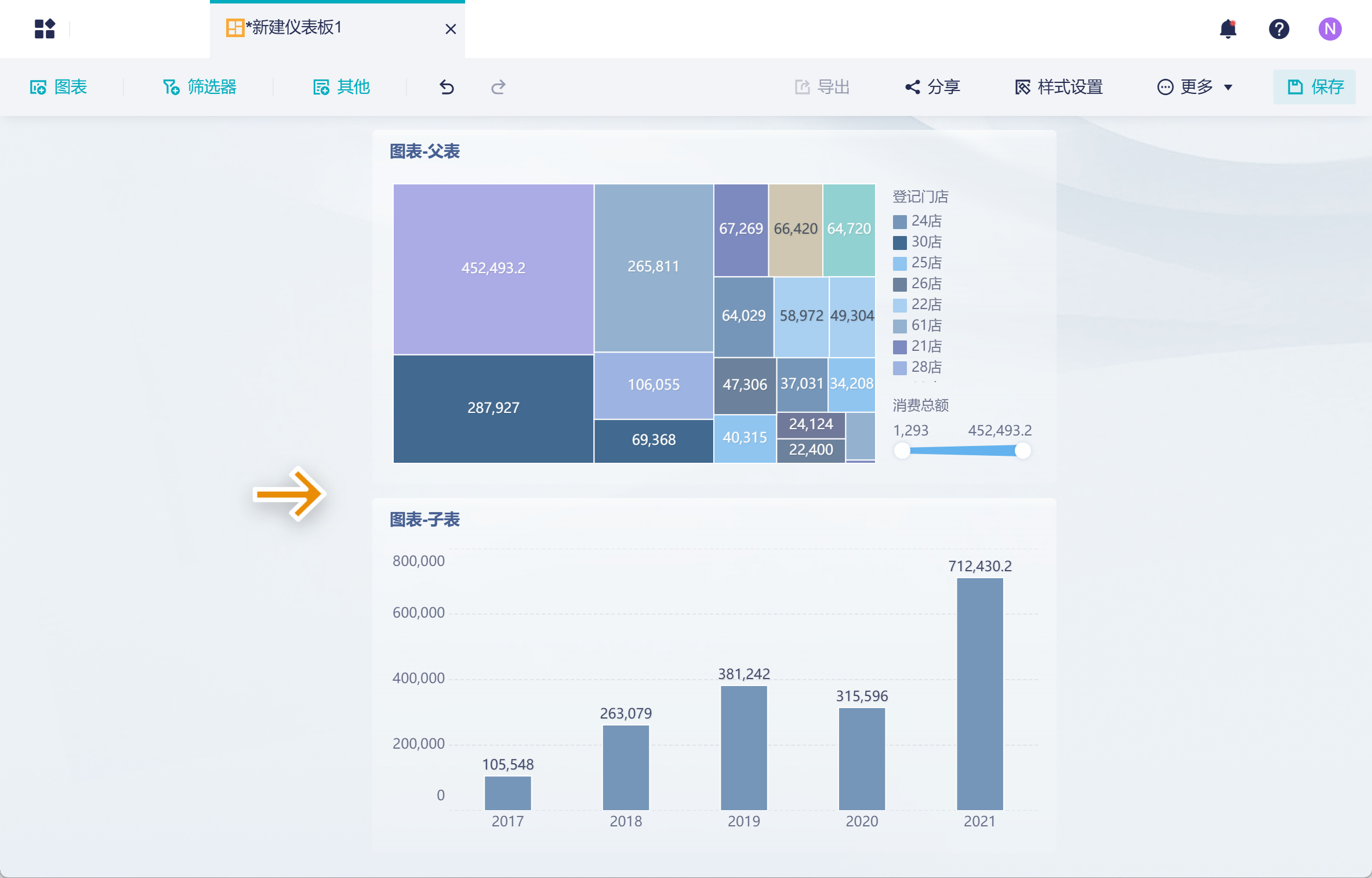Select treemap block 66,420
This screenshot has width=1372, height=878.
796,230
